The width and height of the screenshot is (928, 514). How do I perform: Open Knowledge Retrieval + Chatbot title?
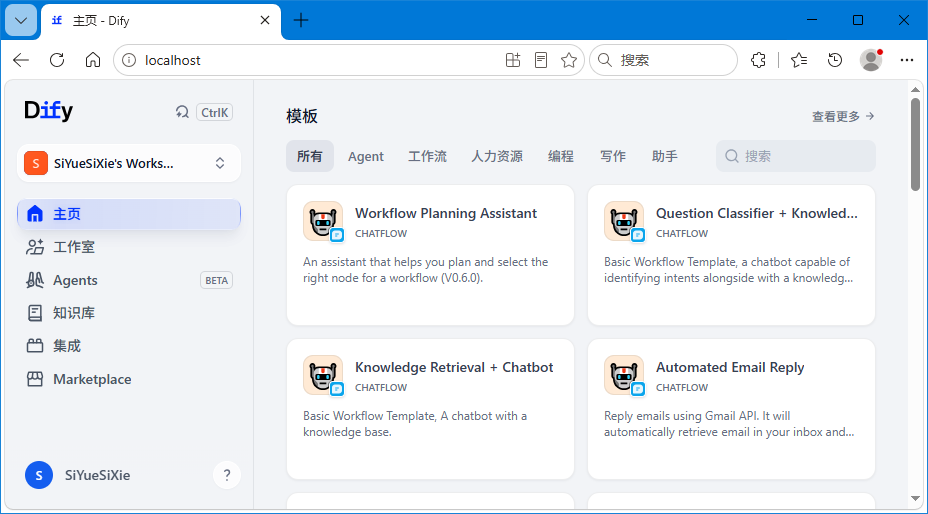(454, 367)
